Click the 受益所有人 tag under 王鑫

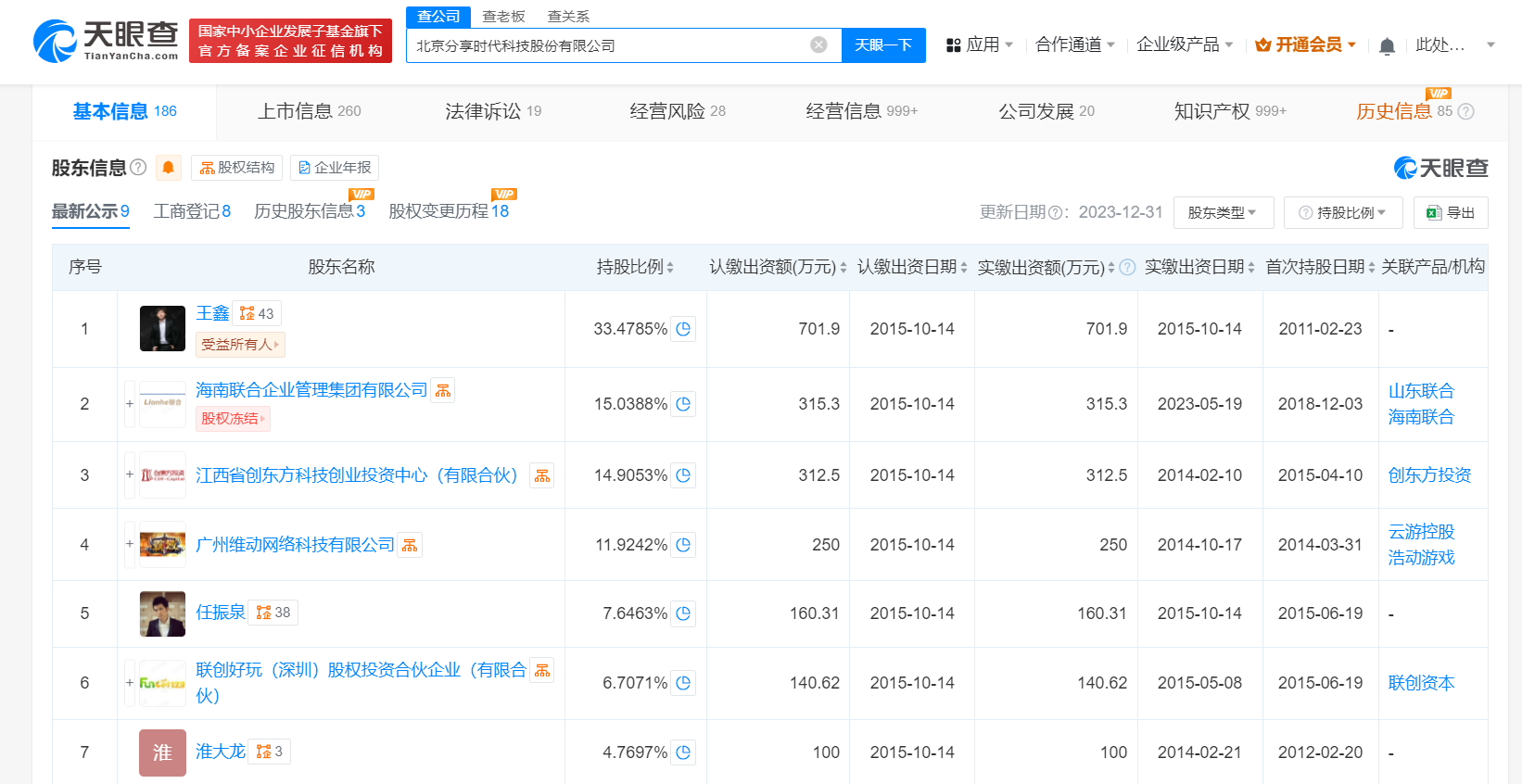click(x=240, y=345)
